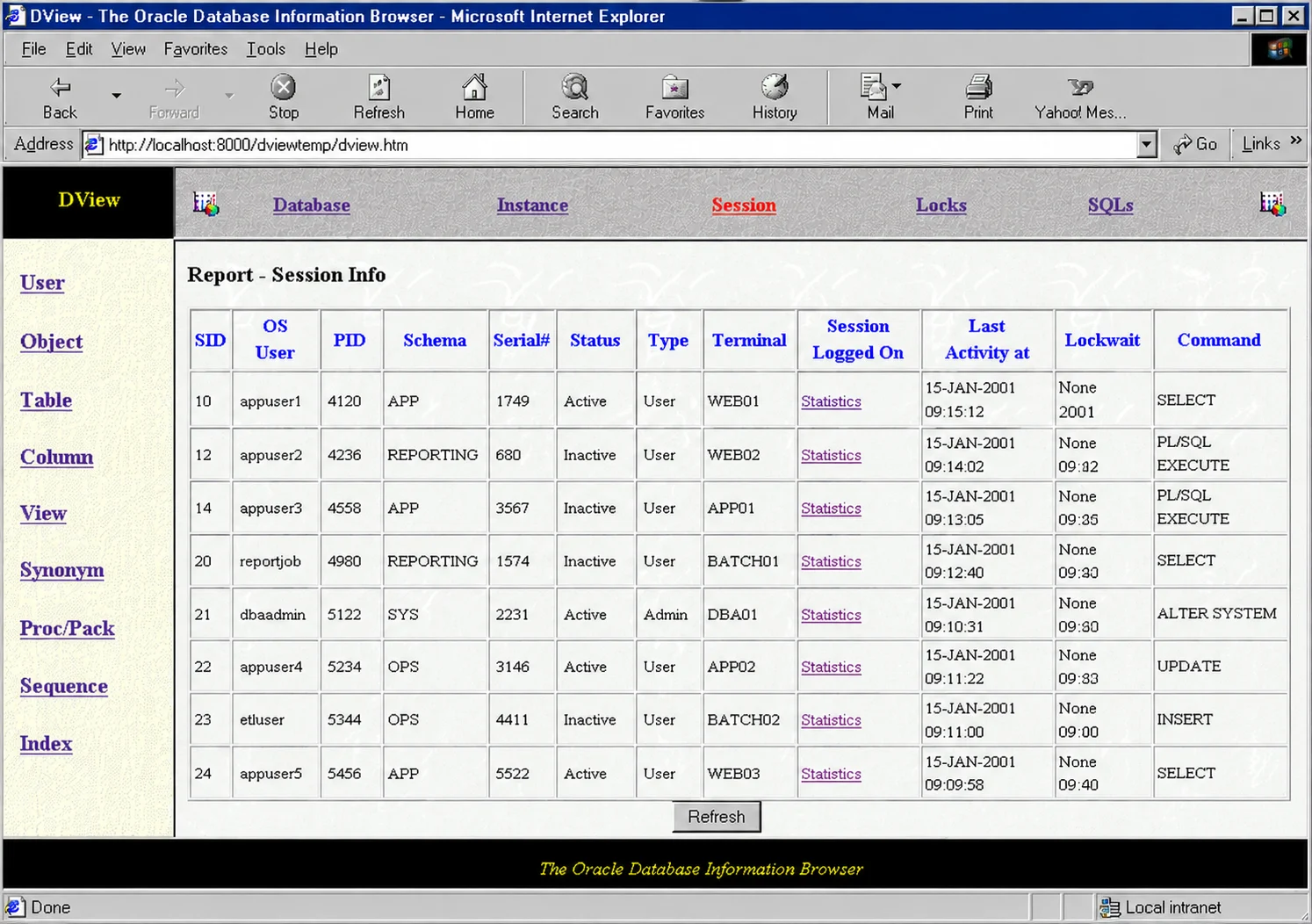This screenshot has height=924, width=1312.
Task: Open Statistics for appuser5 session
Action: tap(831, 774)
